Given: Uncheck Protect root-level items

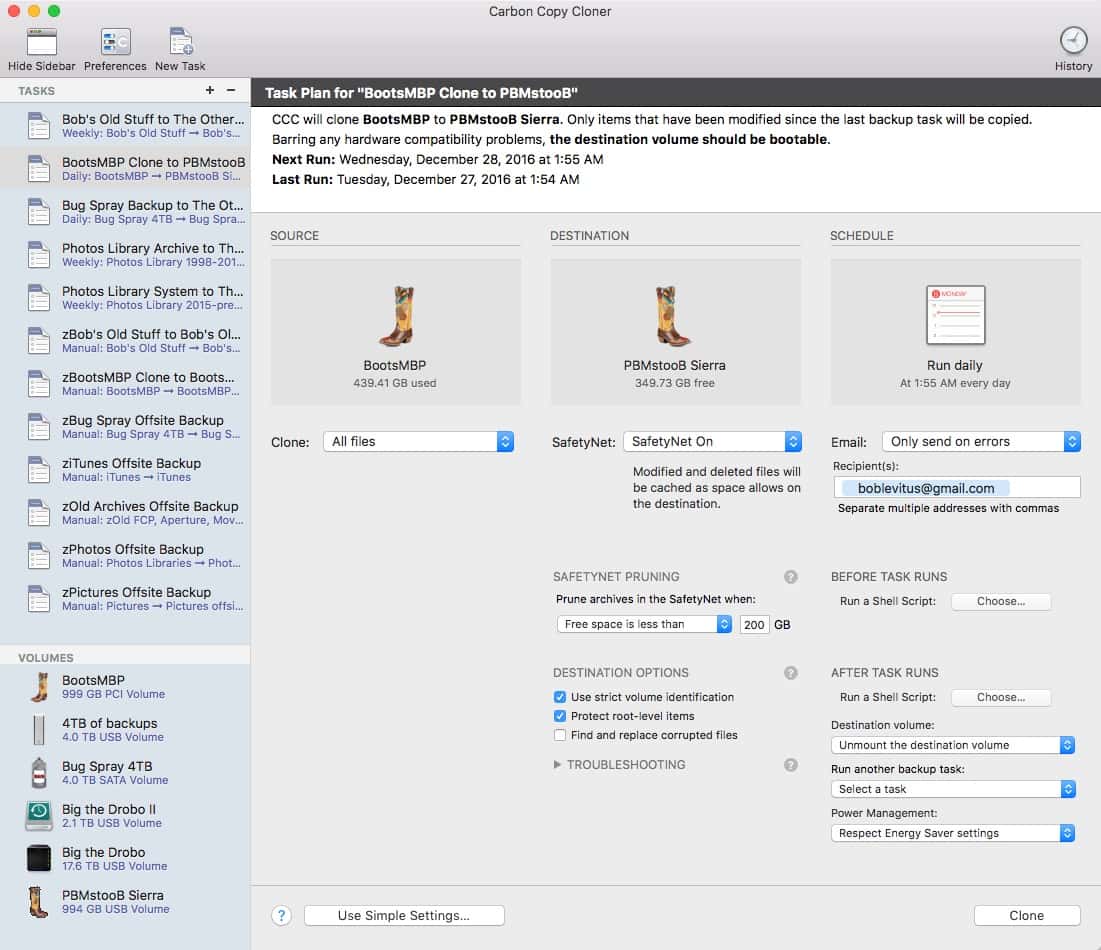Looking at the screenshot, I should 560,716.
